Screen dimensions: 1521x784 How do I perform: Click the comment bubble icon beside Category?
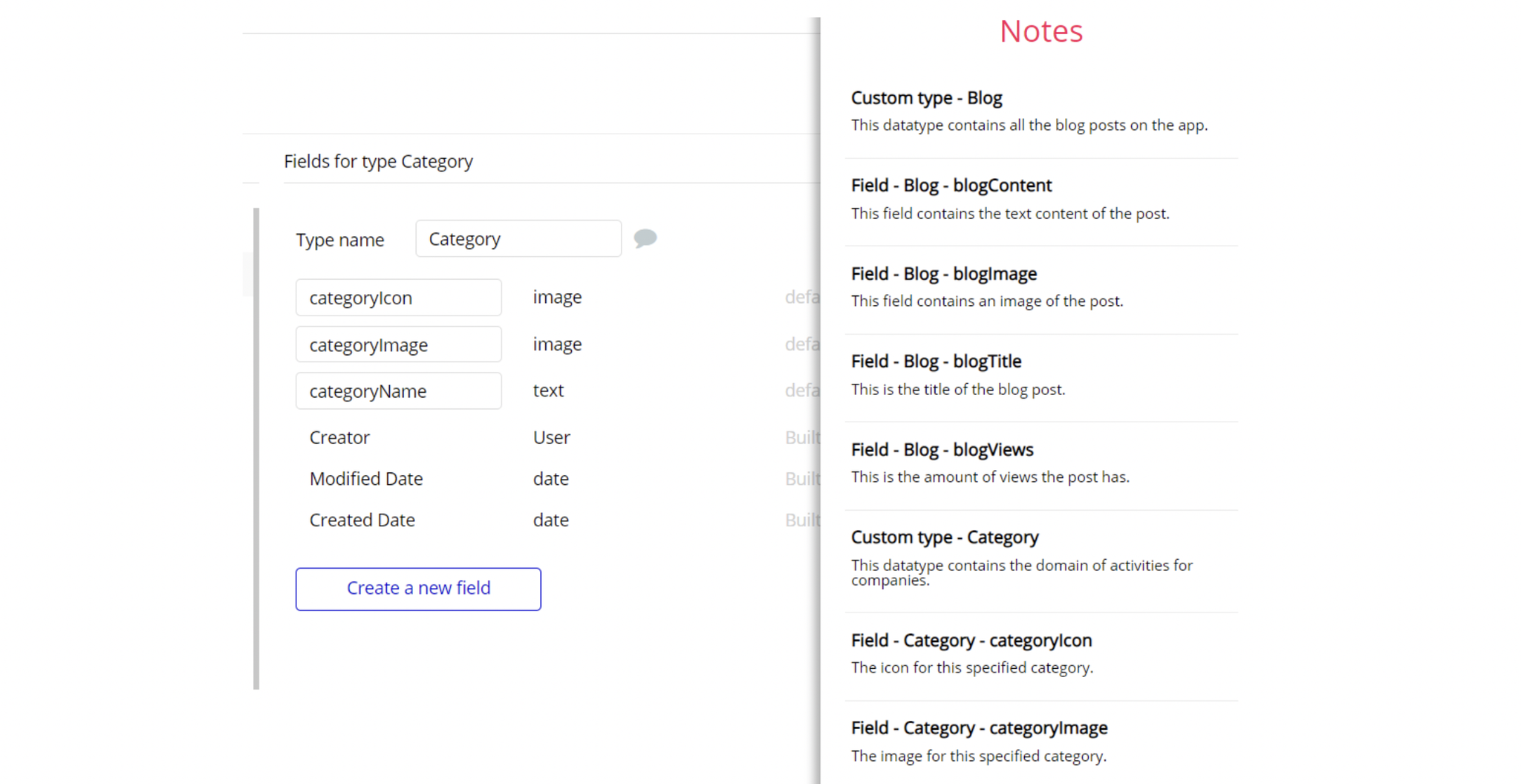tap(645, 238)
